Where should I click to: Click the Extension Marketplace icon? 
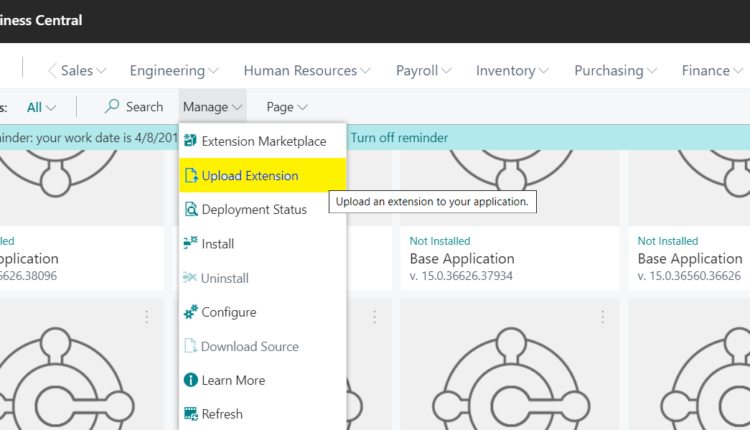pos(190,141)
